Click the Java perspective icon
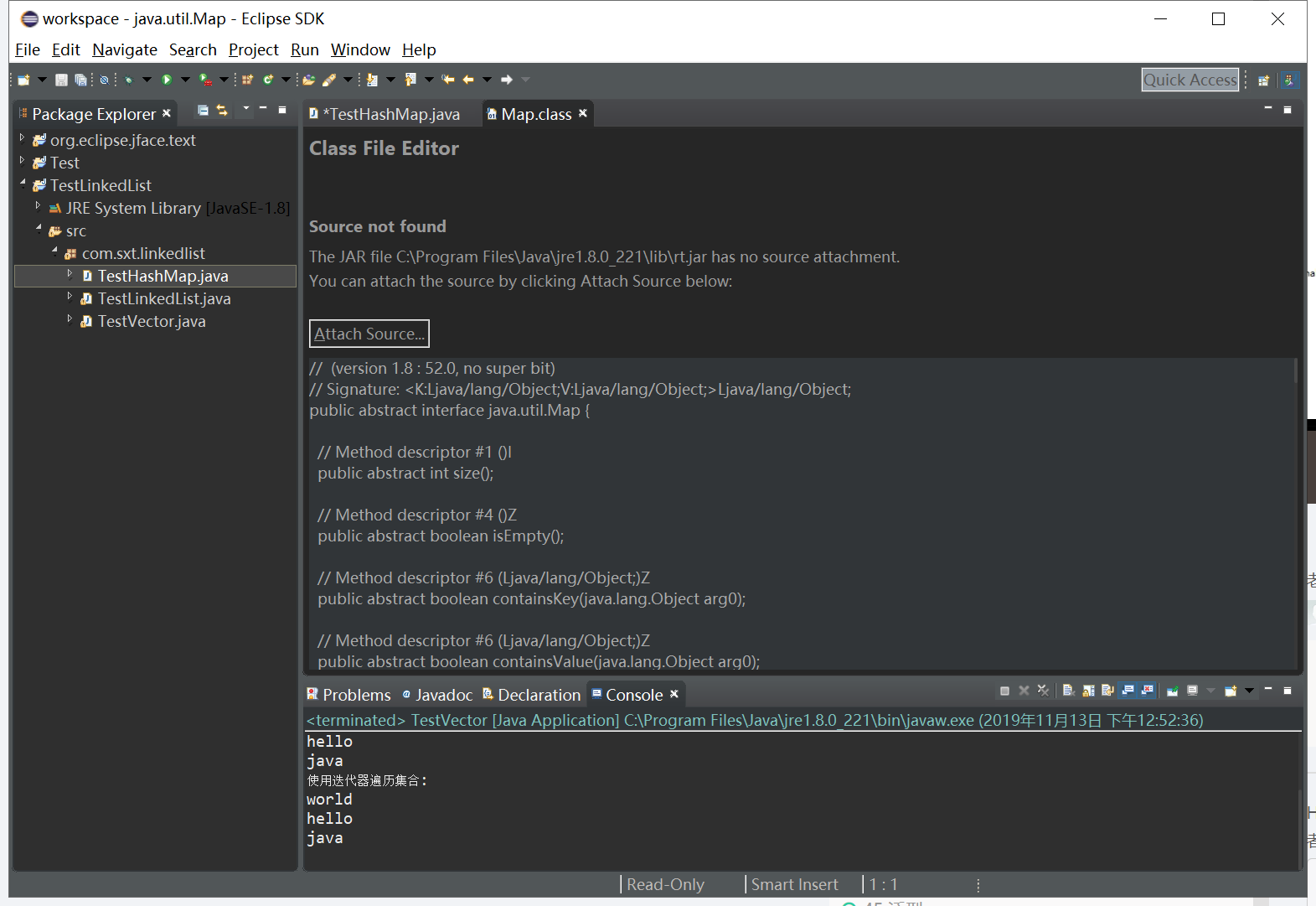 coord(1290,80)
